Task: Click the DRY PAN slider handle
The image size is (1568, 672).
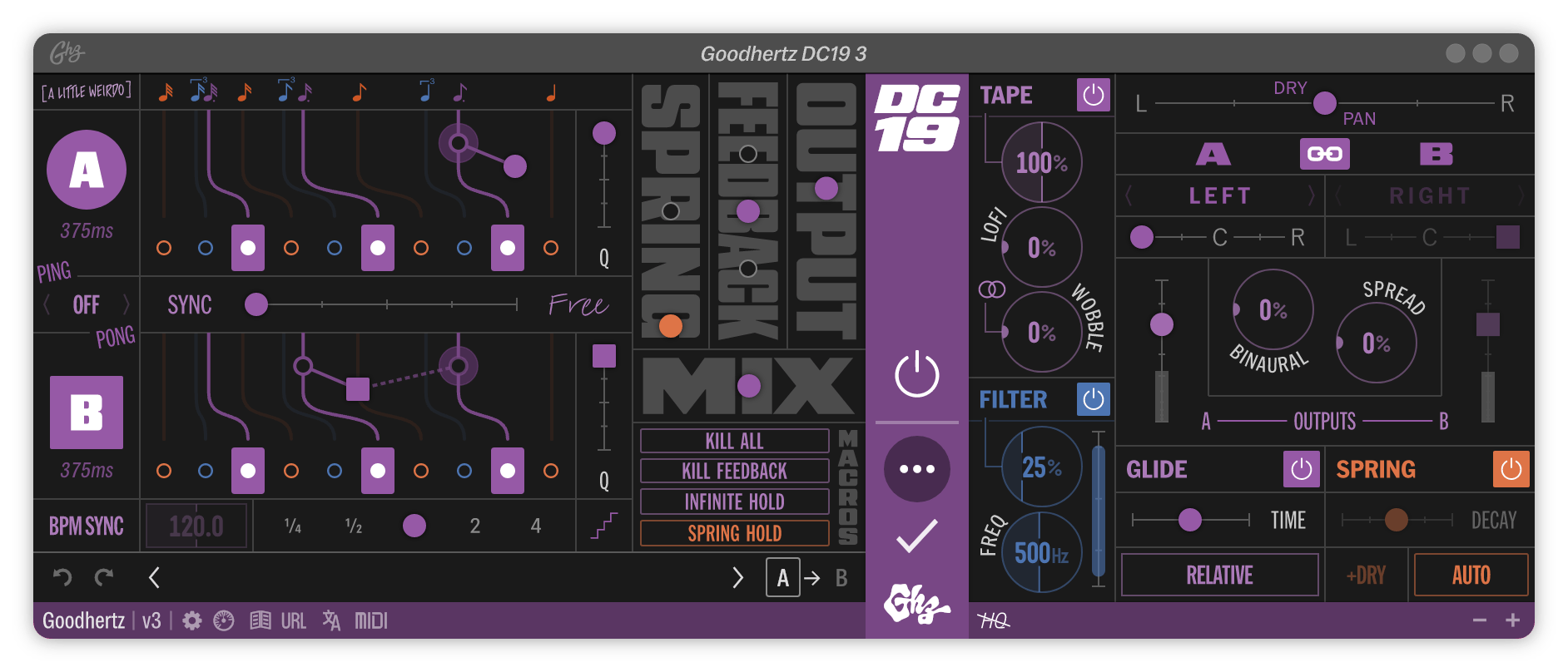Action: pos(1324,103)
